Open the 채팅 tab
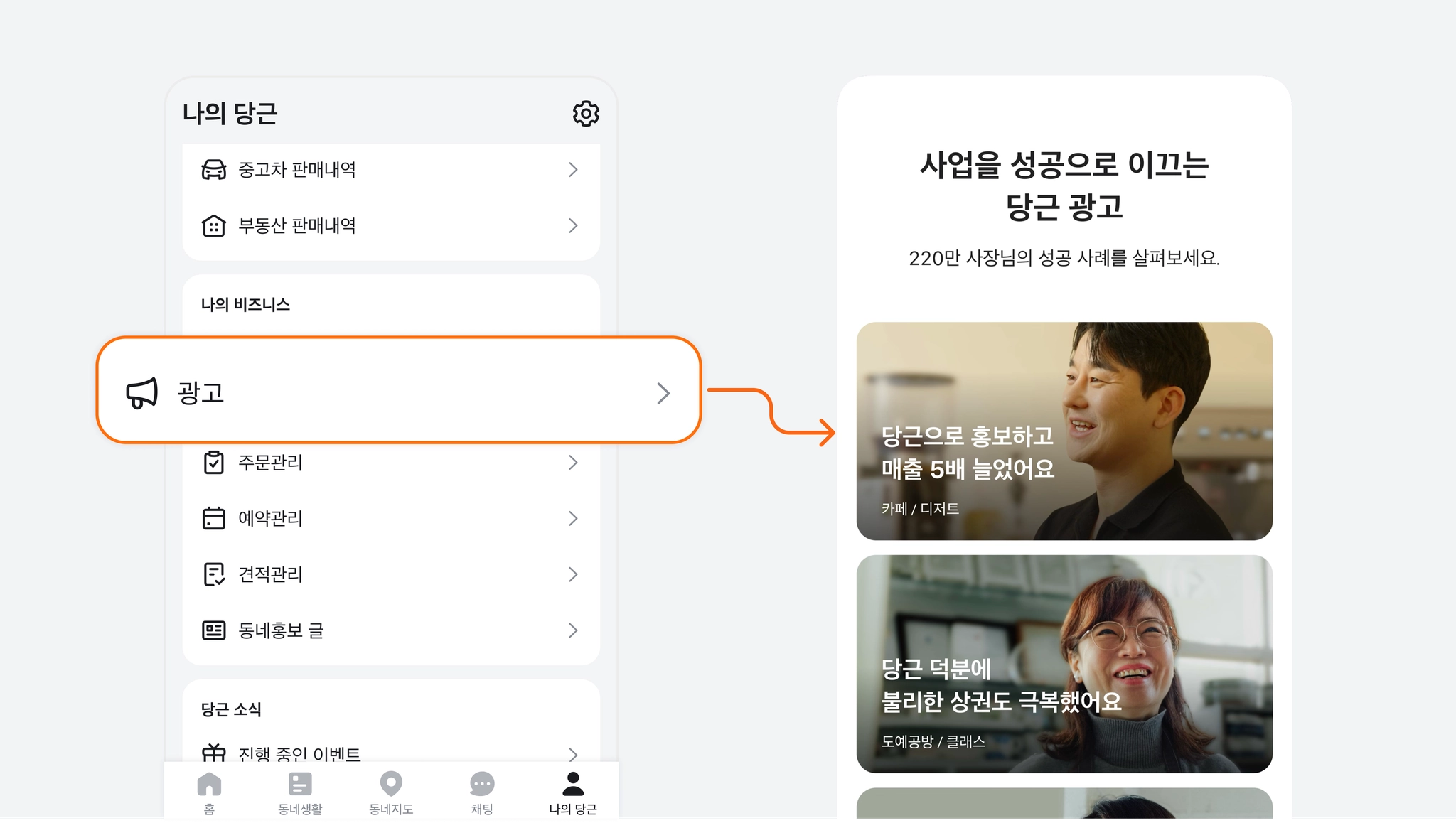The image size is (1456, 823). (x=482, y=793)
